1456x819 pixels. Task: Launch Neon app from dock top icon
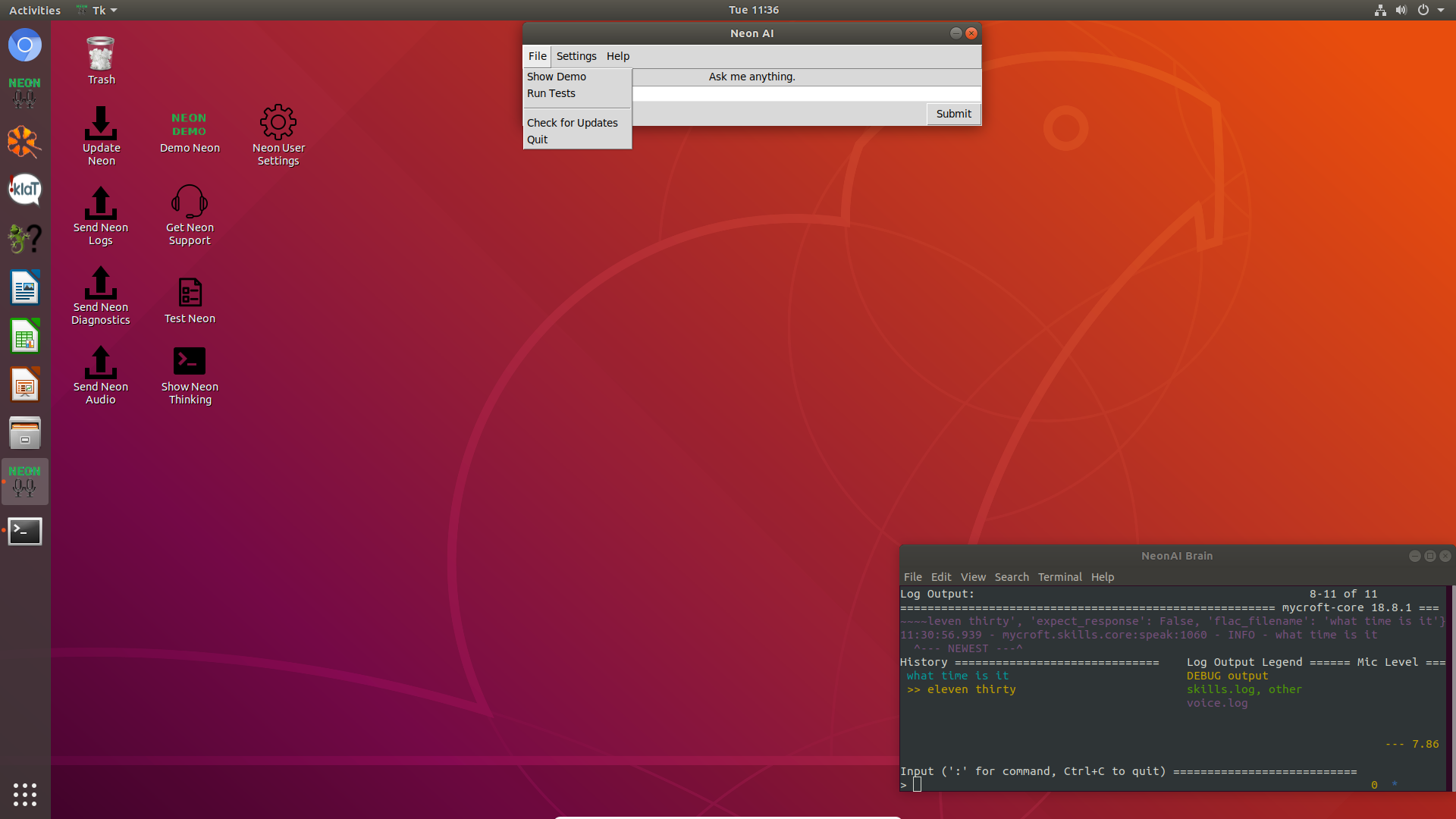tap(25, 93)
